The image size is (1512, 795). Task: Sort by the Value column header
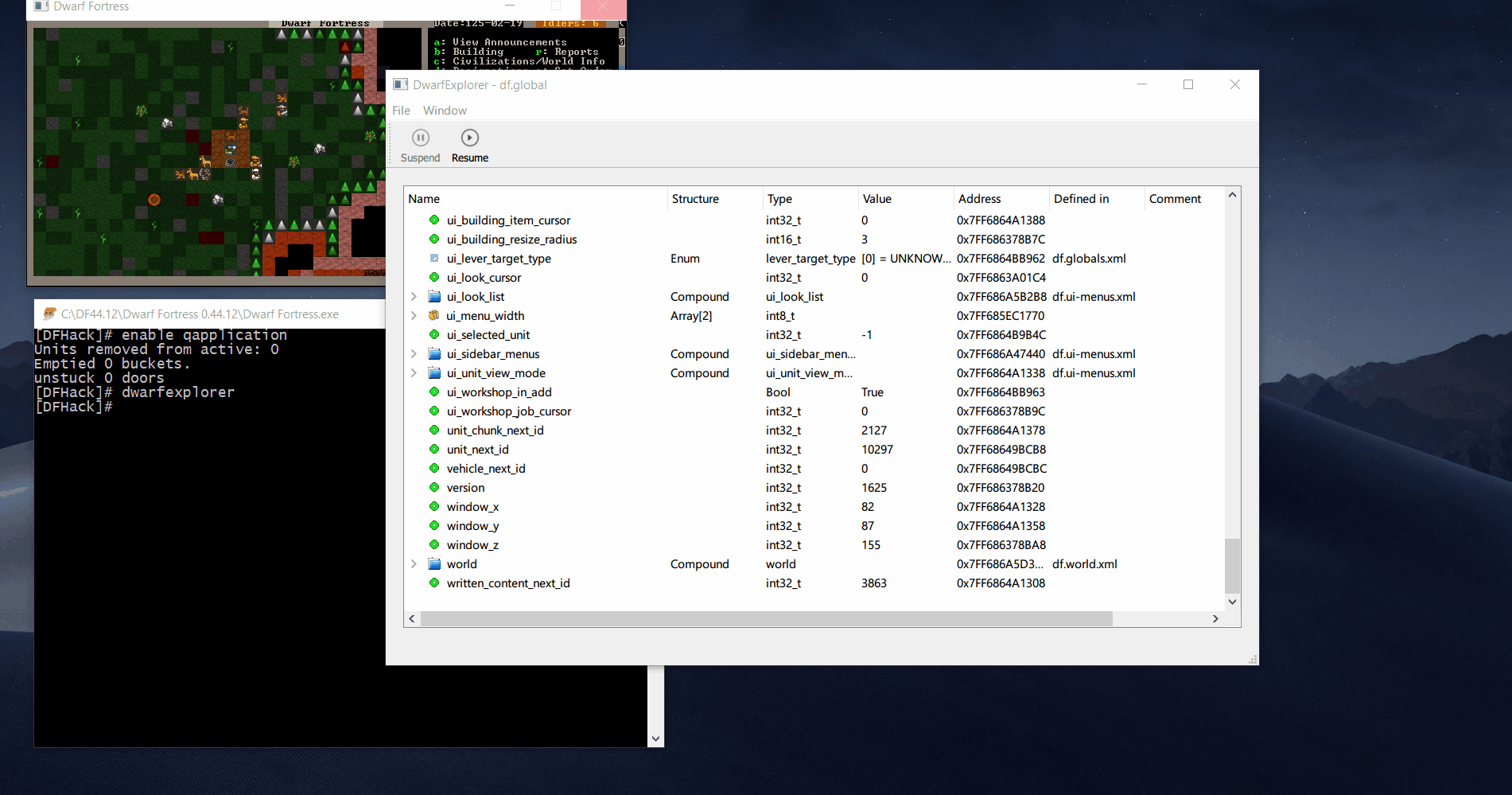(906, 199)
